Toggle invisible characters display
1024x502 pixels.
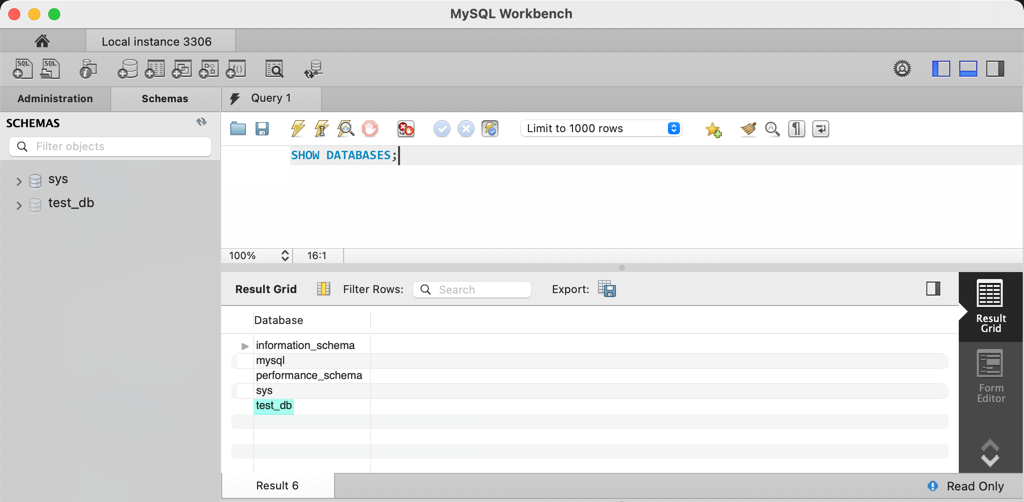[x=796, y=129]
